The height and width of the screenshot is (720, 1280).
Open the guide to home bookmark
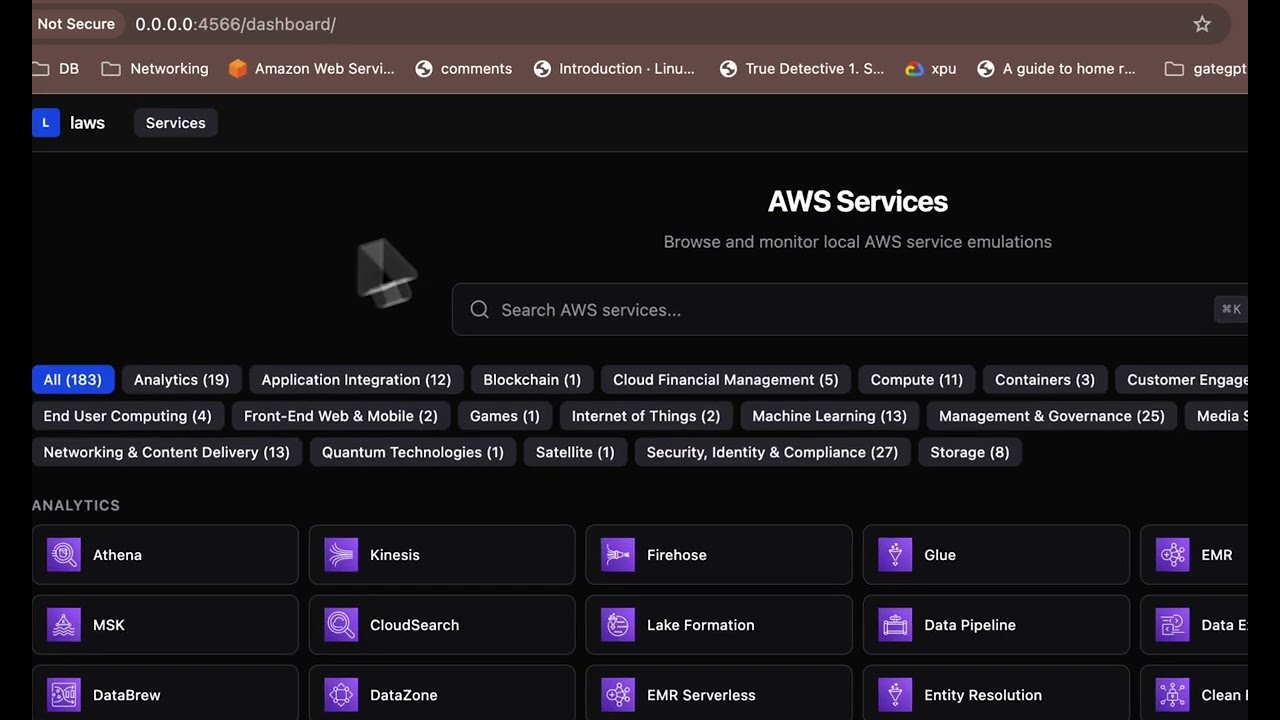pos(1056,69)
